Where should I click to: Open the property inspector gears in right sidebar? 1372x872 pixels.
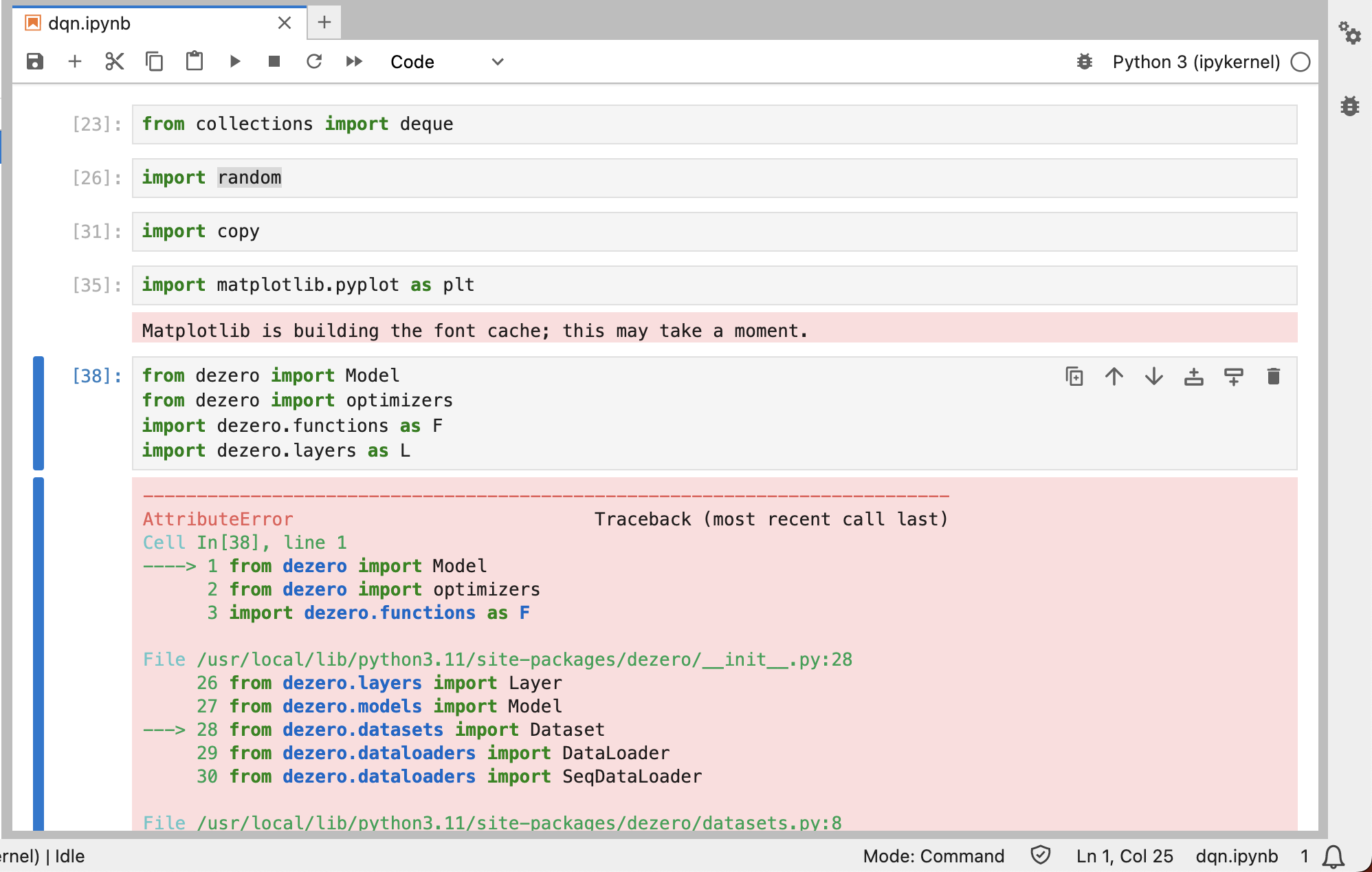click(x=1349, y=32)
